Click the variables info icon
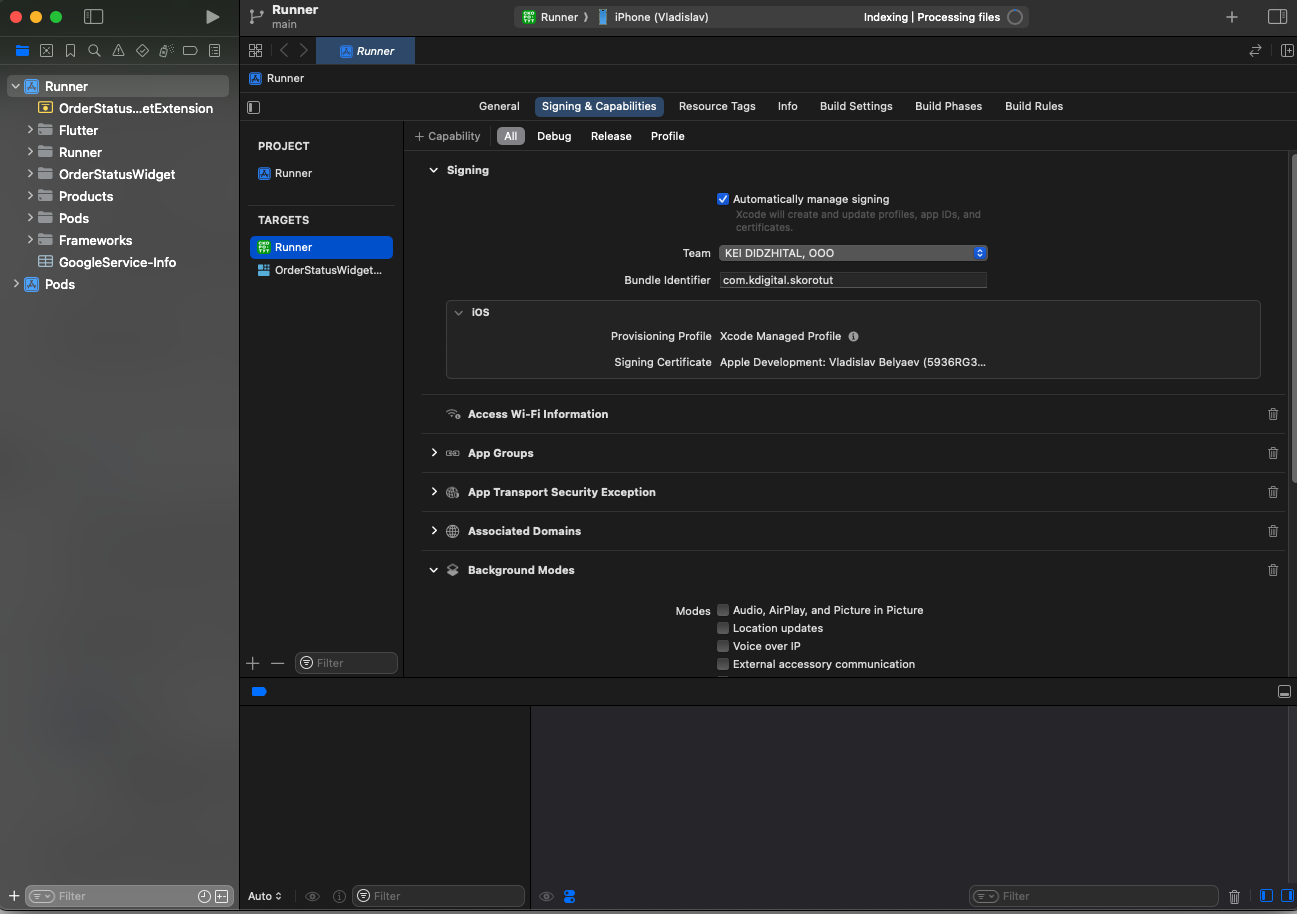 (x=339, y=896)
